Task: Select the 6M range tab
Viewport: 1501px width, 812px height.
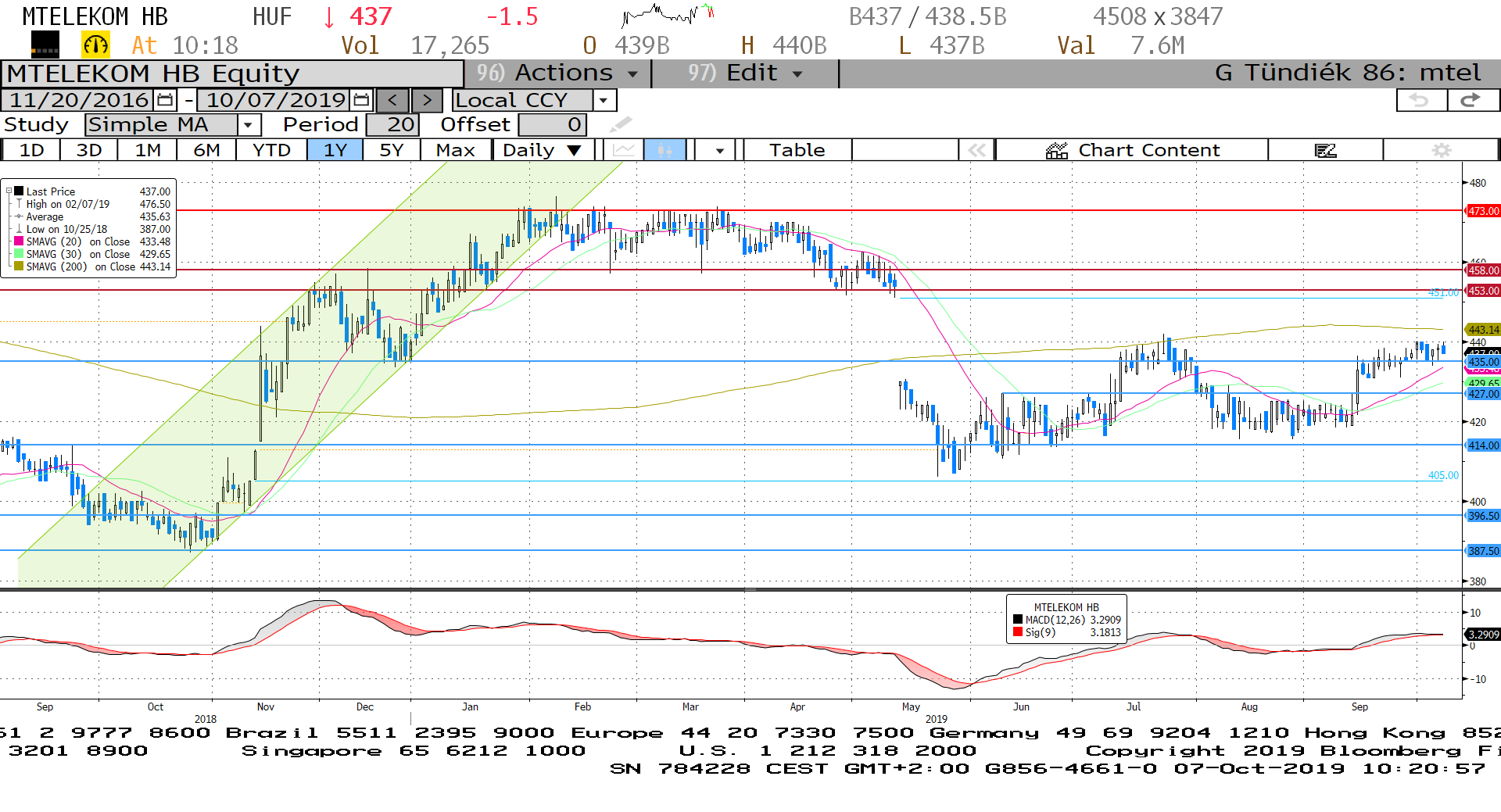Action: tap(206, 150)
